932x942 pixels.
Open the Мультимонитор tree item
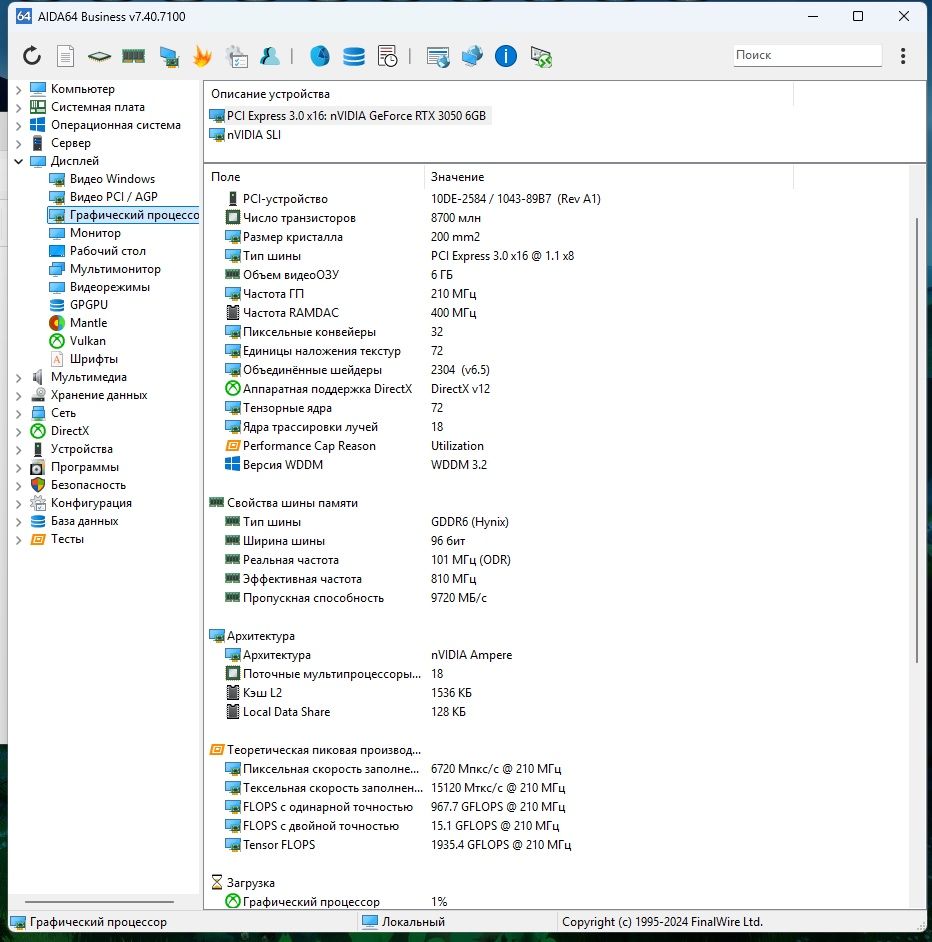click(105, 269)
